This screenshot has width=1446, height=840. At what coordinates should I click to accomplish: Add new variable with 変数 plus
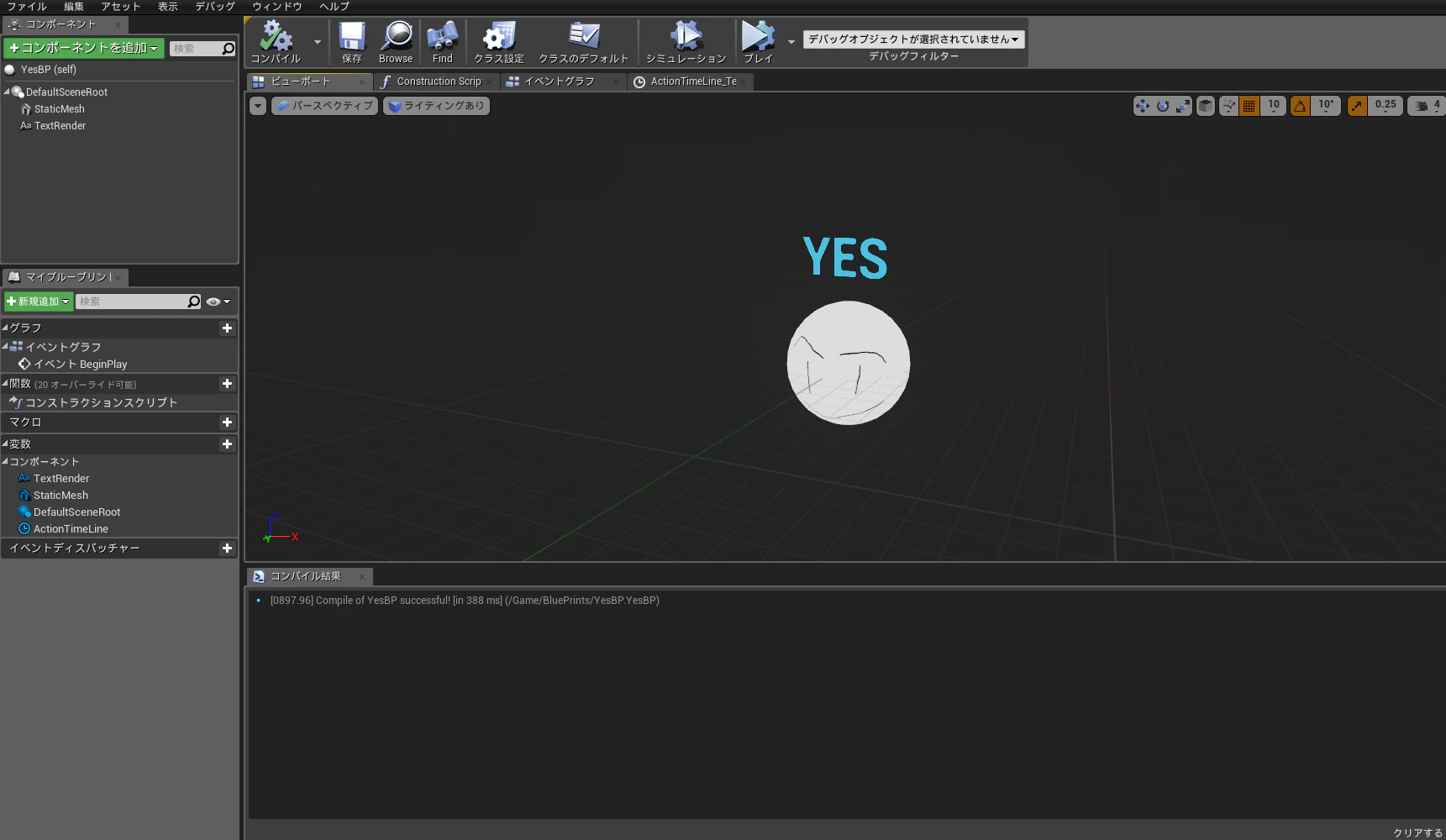tap(227, 444)
